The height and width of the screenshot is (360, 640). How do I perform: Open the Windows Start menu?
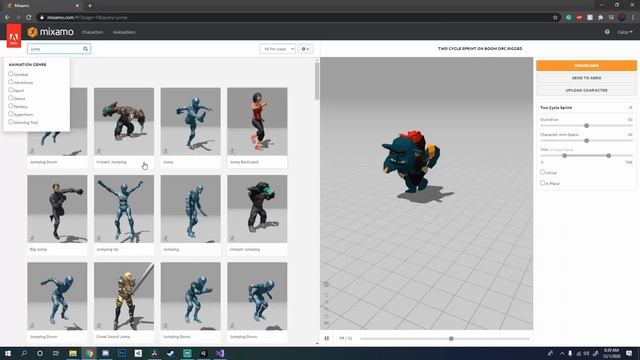click(x=8, y=353)
